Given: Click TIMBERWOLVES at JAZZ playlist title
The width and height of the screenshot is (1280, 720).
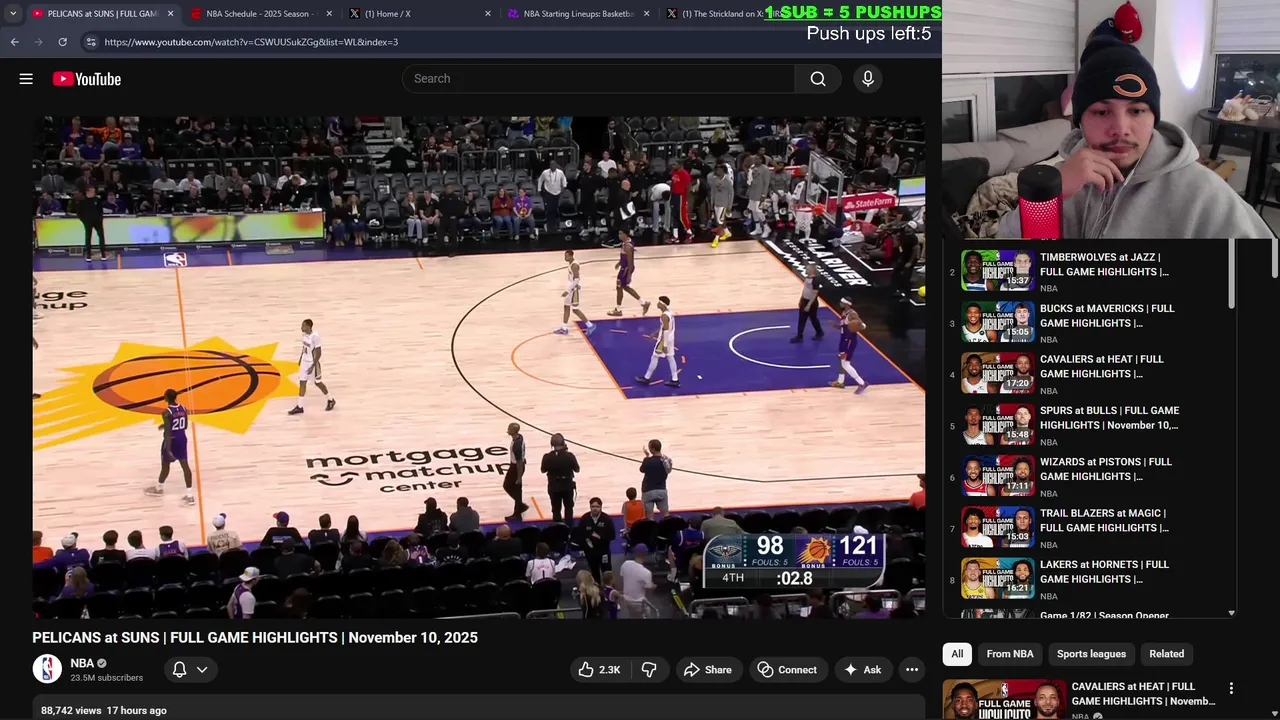Looking at the screenshot, I should [1104, 264].
